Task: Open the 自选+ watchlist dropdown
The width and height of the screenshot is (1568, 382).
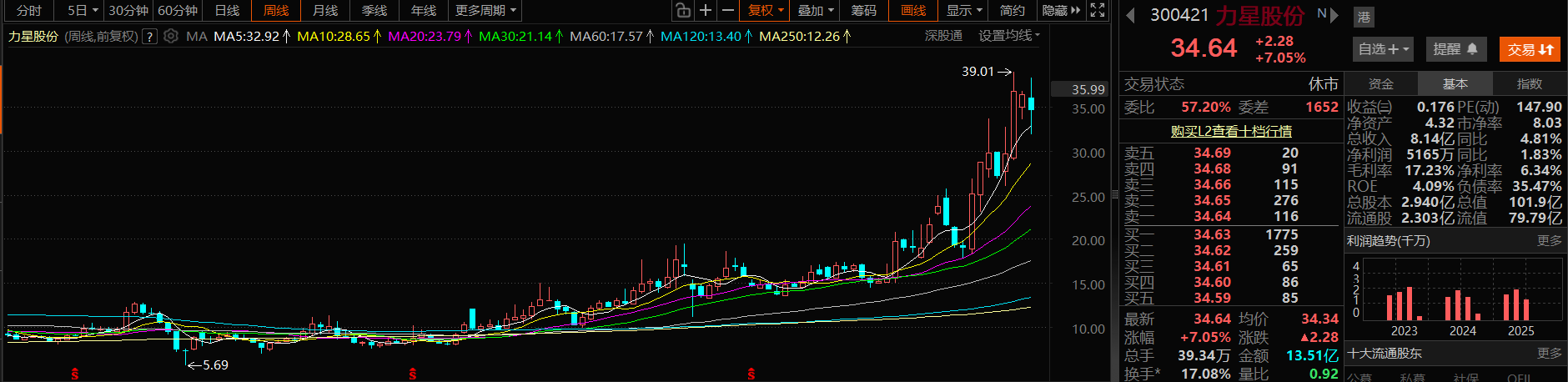Action: pyautogui.click(x=1384, y=49)
